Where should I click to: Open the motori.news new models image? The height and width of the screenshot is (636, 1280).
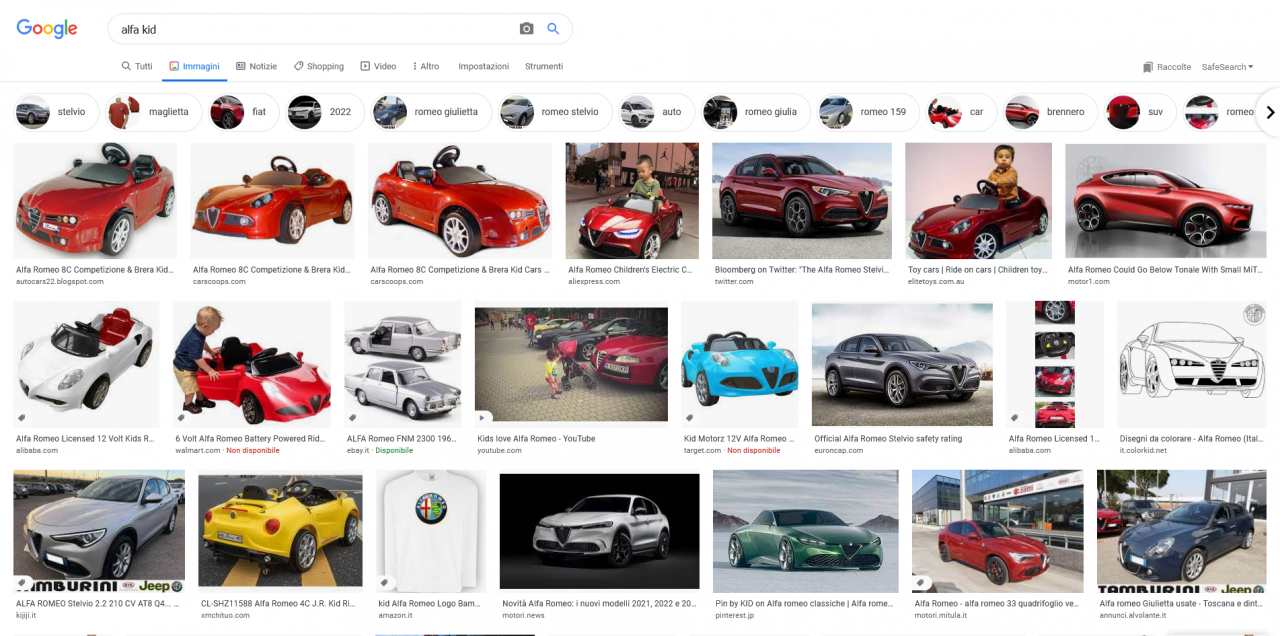(x=599, y=532)
